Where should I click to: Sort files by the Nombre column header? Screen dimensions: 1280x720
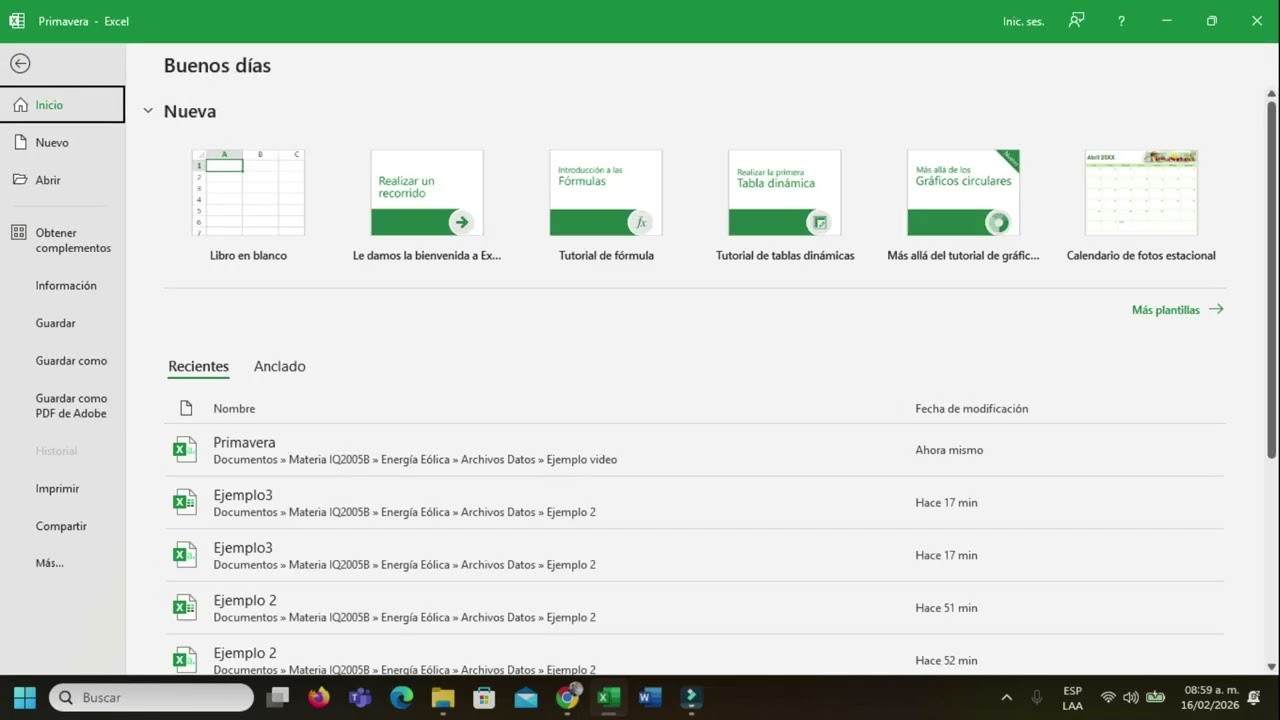coord(234,409)
